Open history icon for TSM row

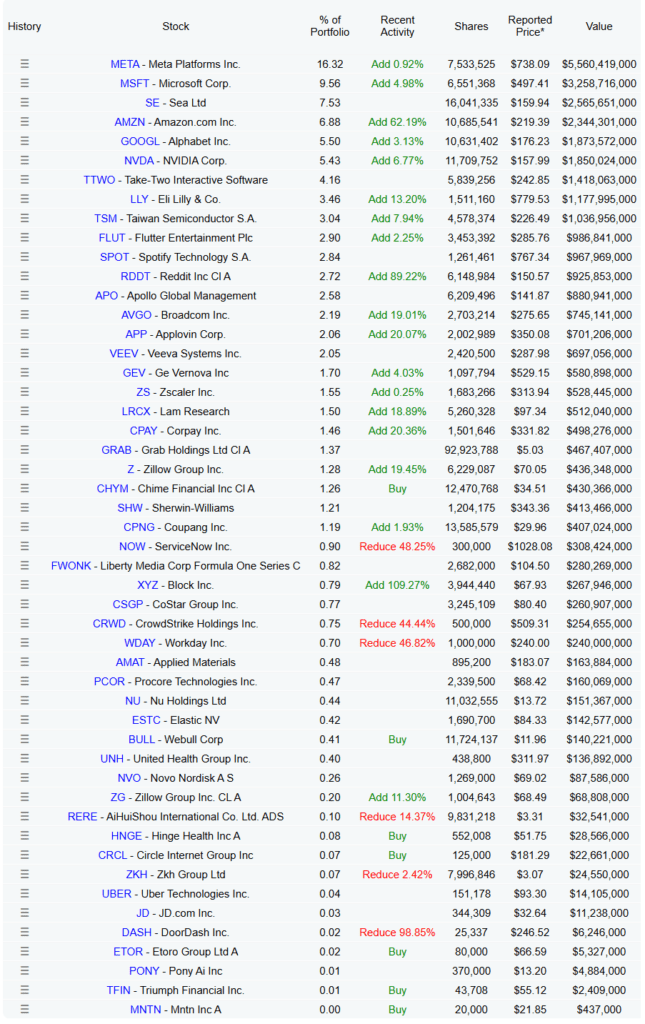tap(25, 218)
